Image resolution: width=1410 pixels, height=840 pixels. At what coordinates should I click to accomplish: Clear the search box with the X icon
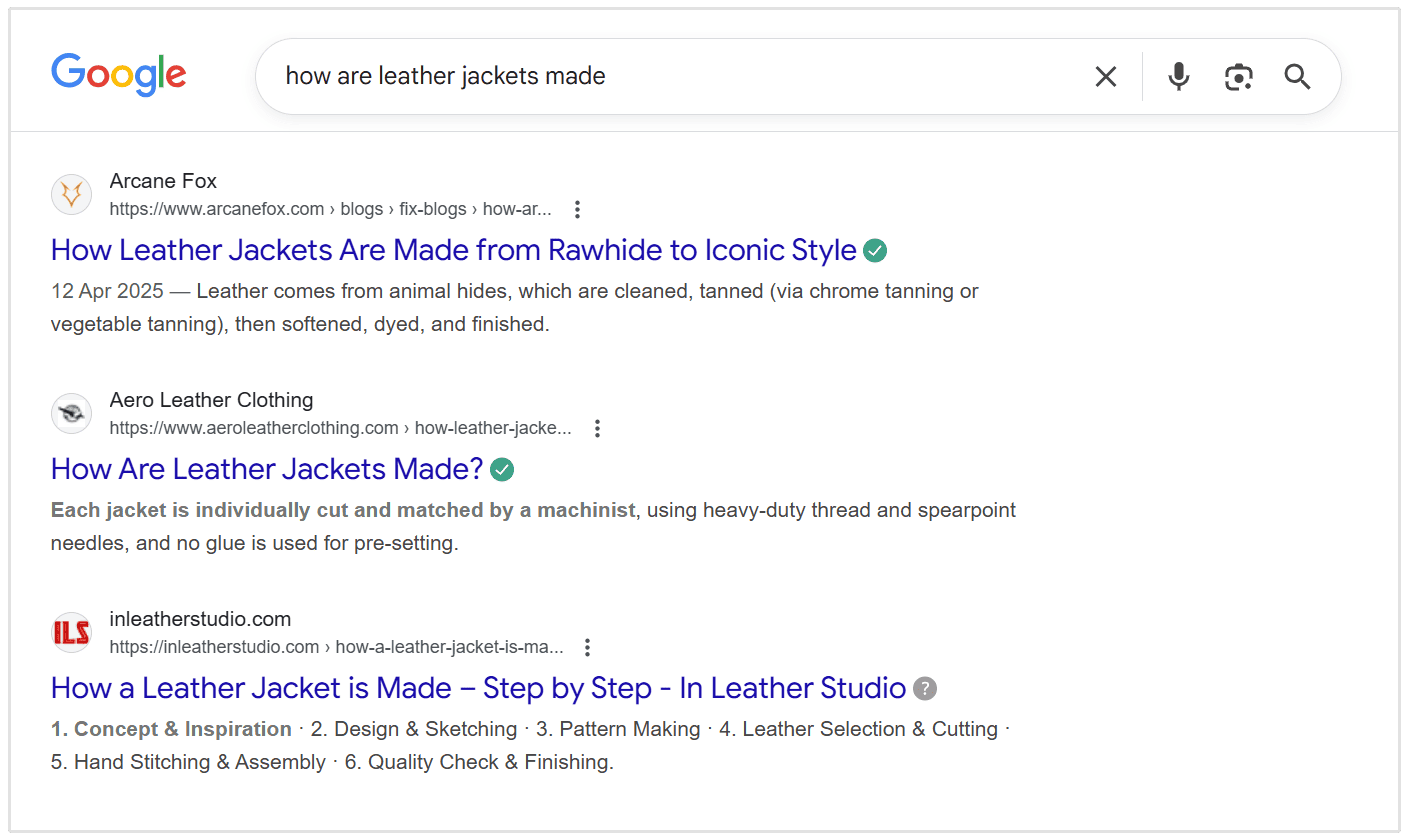click(x=1105, y=76)
